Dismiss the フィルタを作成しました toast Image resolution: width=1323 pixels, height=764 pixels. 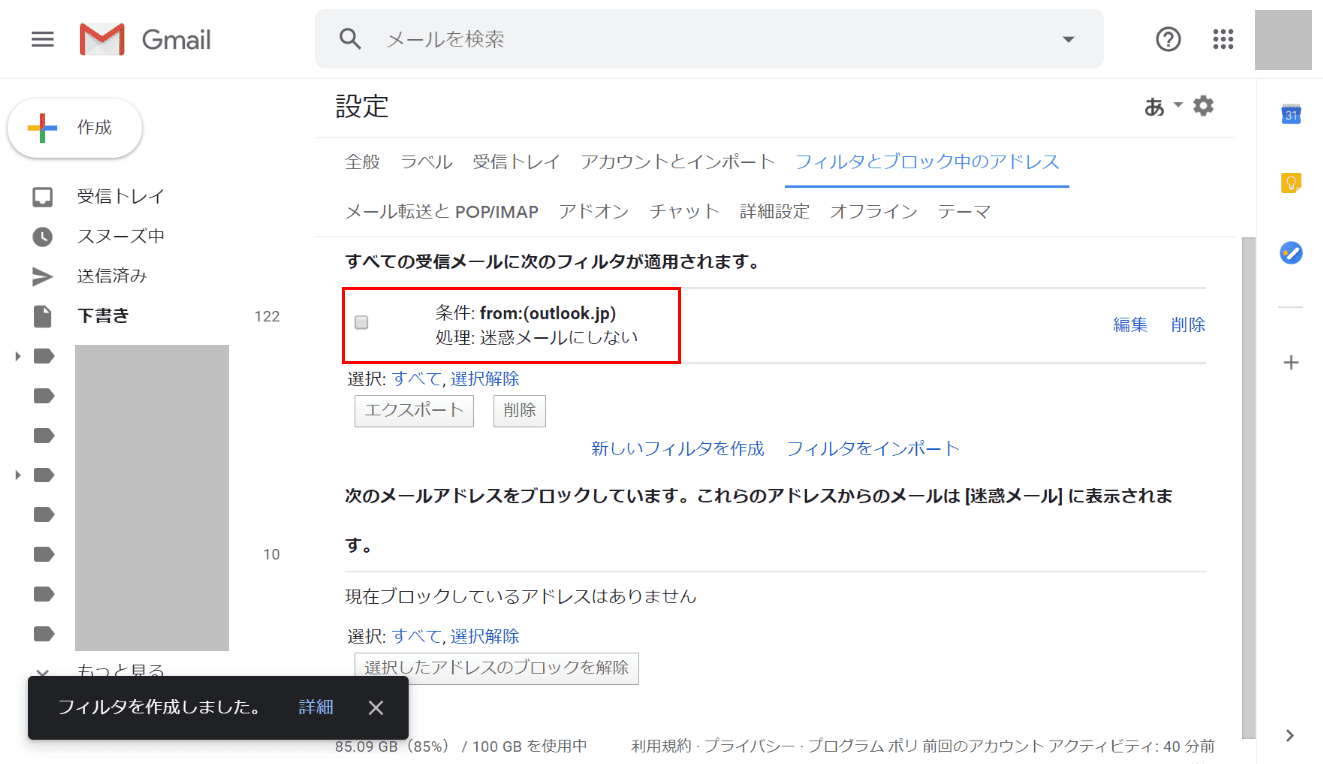pyautogui.click(x=376, y=708)
